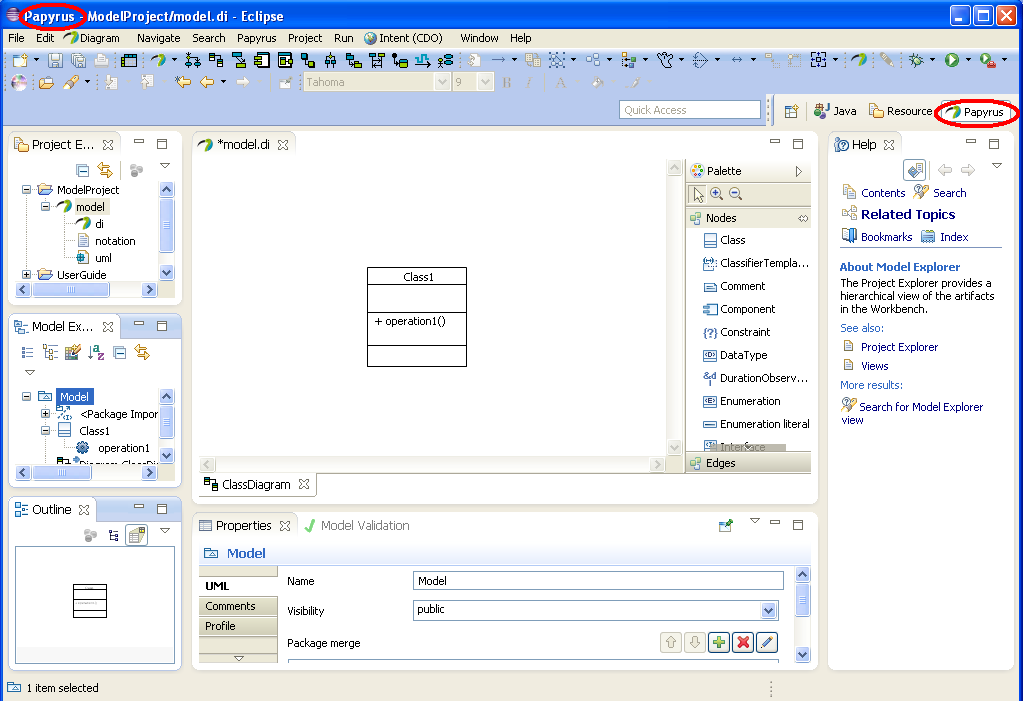1023x701 pixels.
Task: Select the Profile properties tab
Action: click(x=238, y=626)
